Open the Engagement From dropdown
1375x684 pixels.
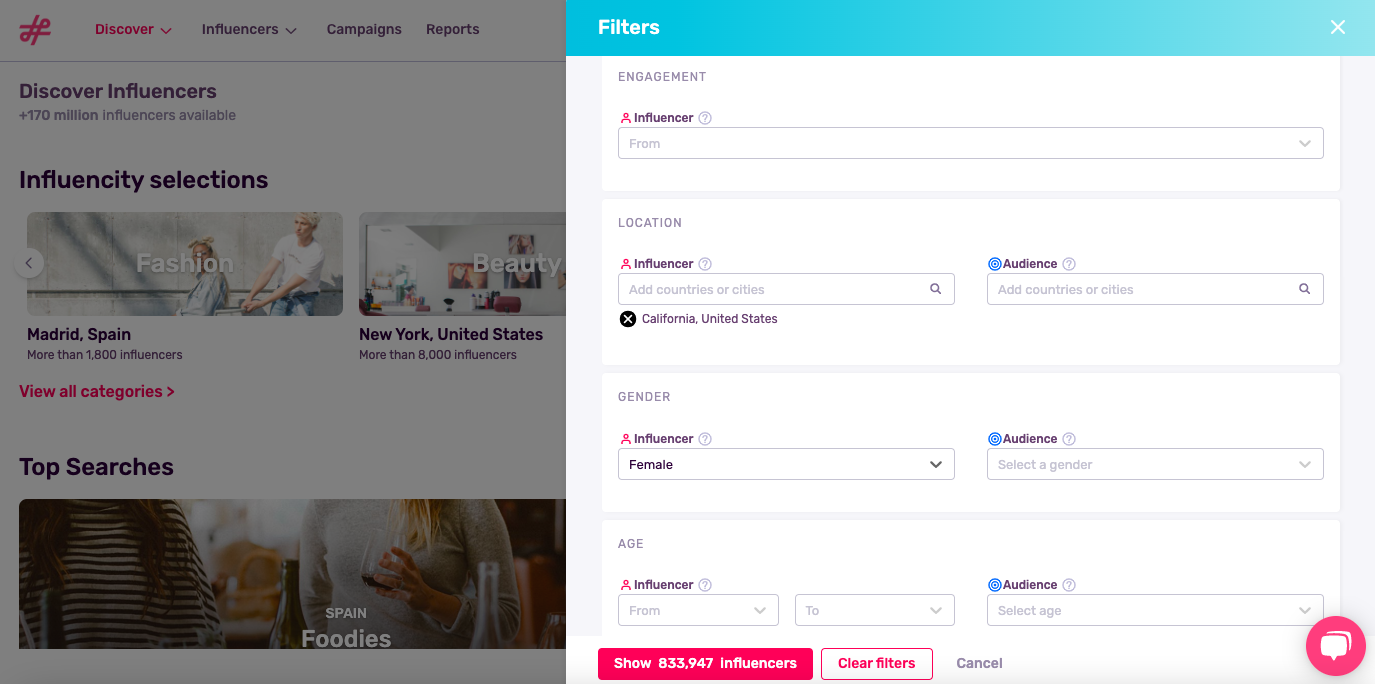coord(970,143)
